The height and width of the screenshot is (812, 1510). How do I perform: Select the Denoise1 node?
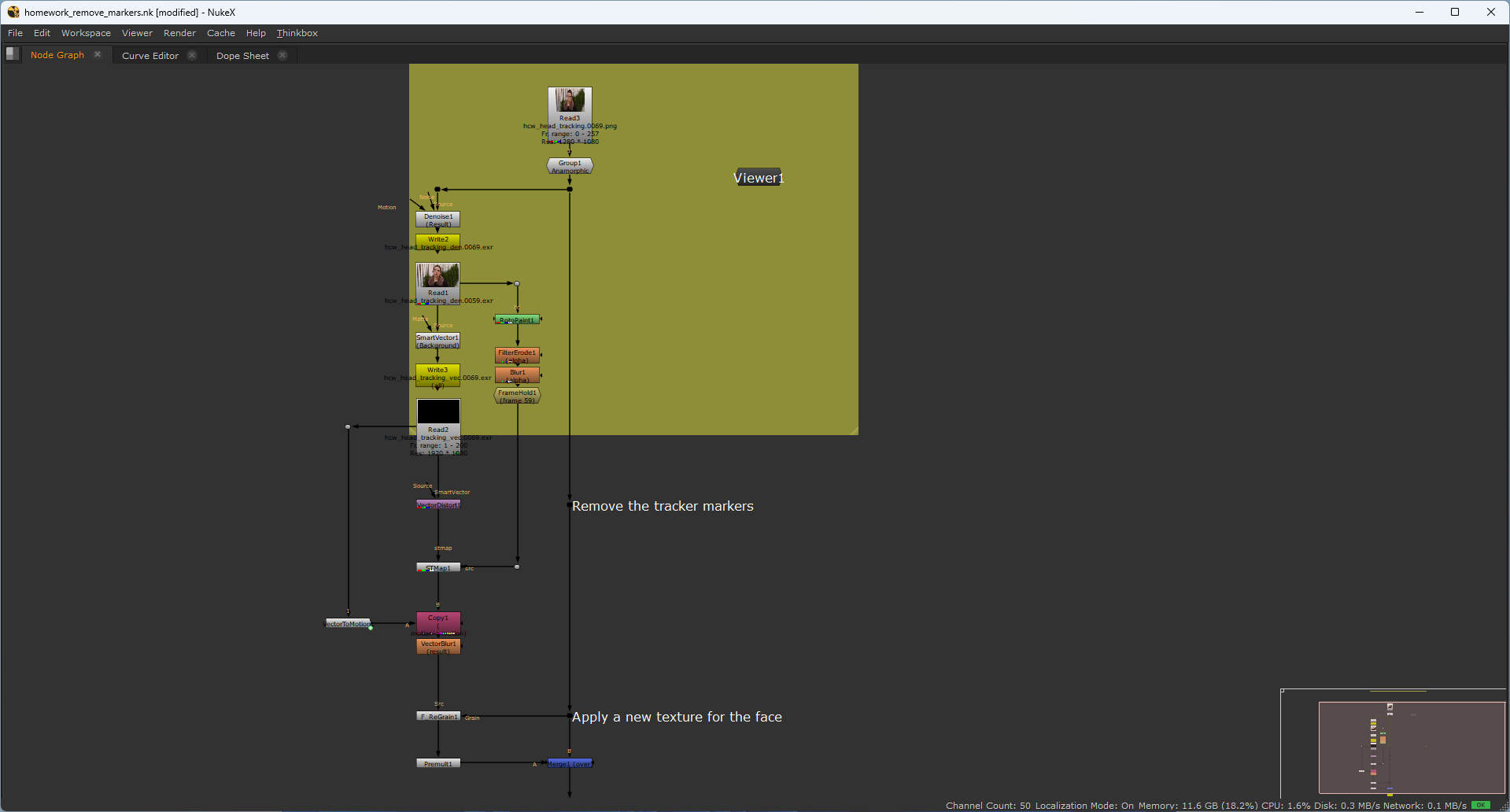[x=437, y=220]
